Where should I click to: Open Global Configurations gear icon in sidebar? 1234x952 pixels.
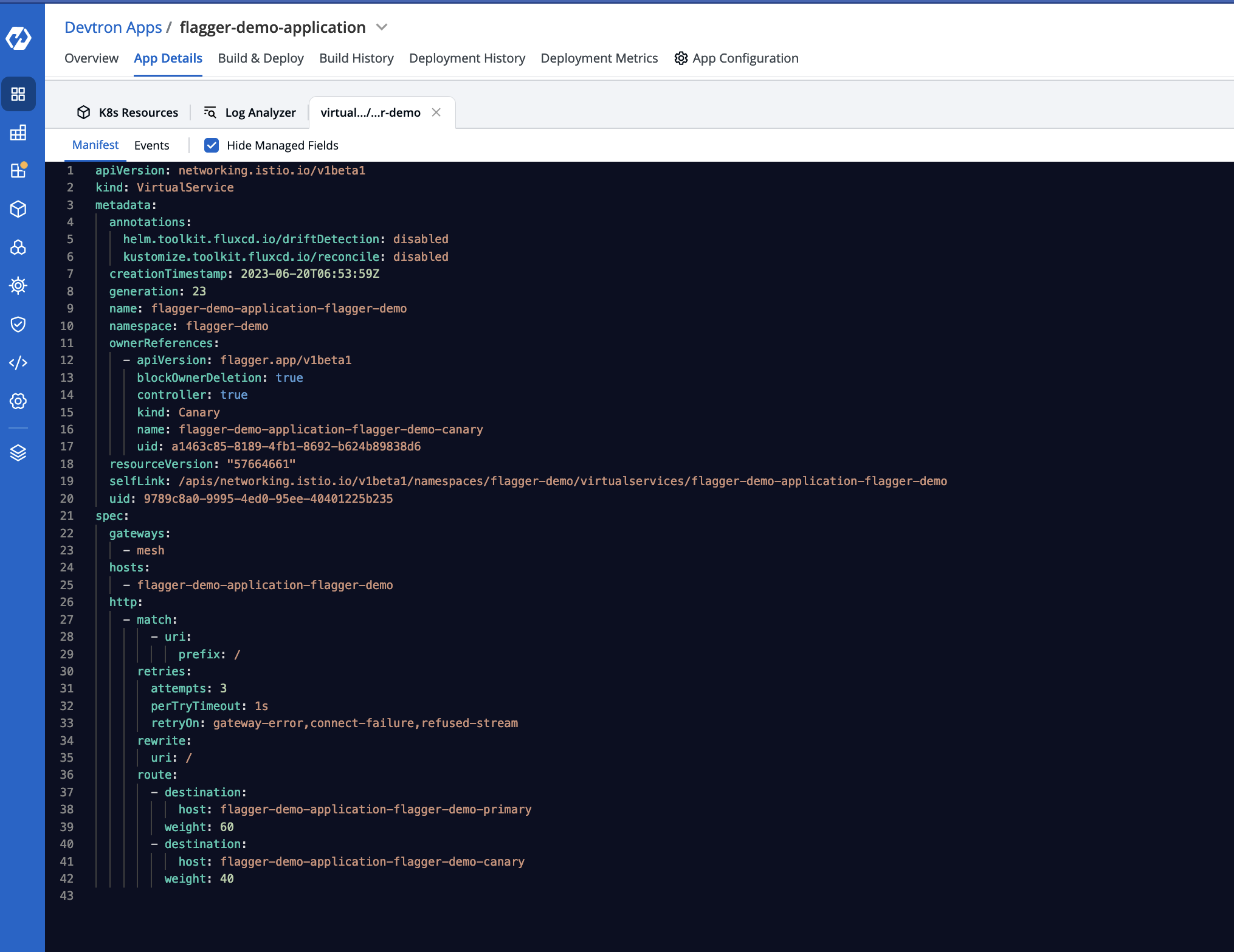click(18, 401)
